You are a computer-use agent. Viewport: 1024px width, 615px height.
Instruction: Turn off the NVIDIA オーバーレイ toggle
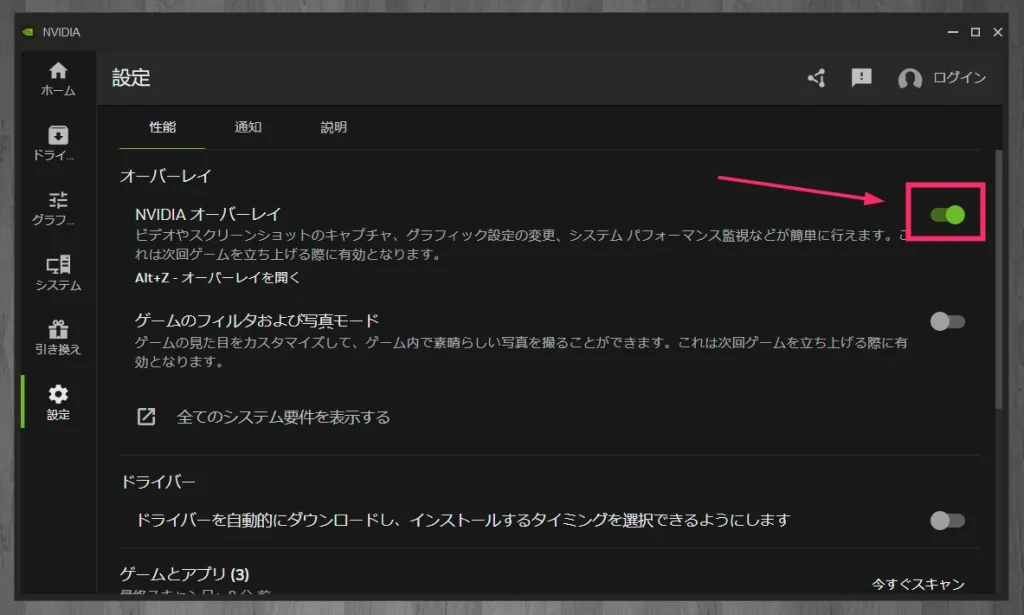[947, 214]
